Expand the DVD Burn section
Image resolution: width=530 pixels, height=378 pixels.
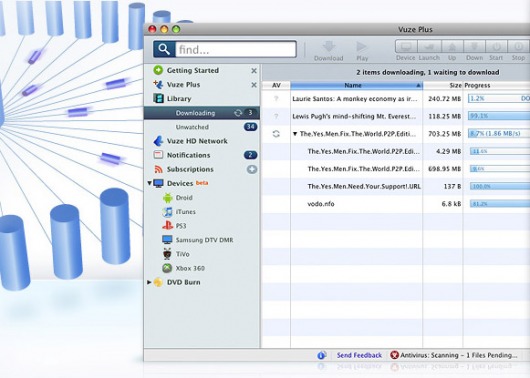[x=149, y=282]
